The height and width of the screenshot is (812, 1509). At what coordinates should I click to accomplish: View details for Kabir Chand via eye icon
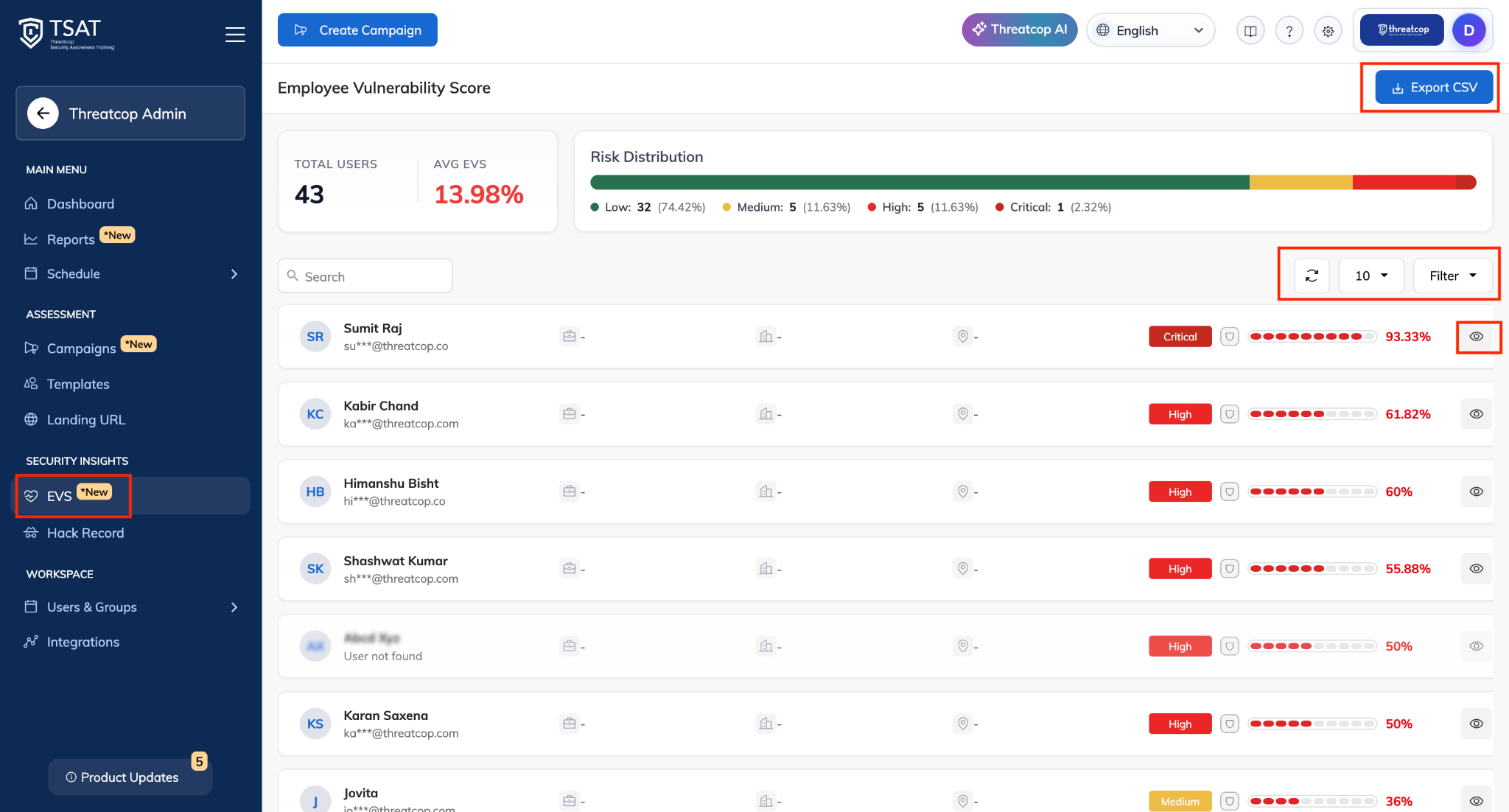click(1477, 414)
